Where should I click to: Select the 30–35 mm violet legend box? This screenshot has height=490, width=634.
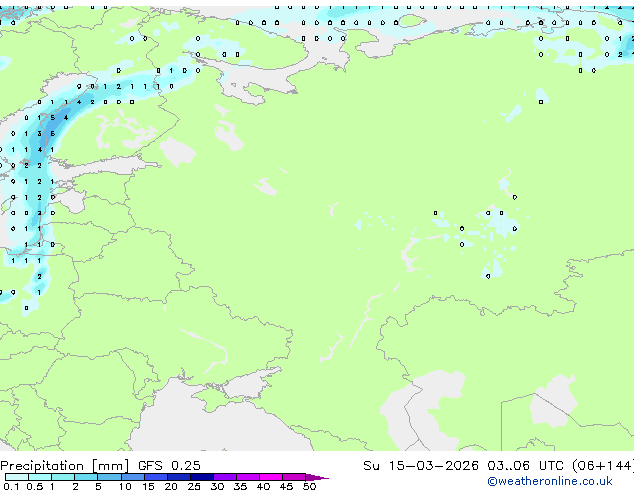point(225,477)
